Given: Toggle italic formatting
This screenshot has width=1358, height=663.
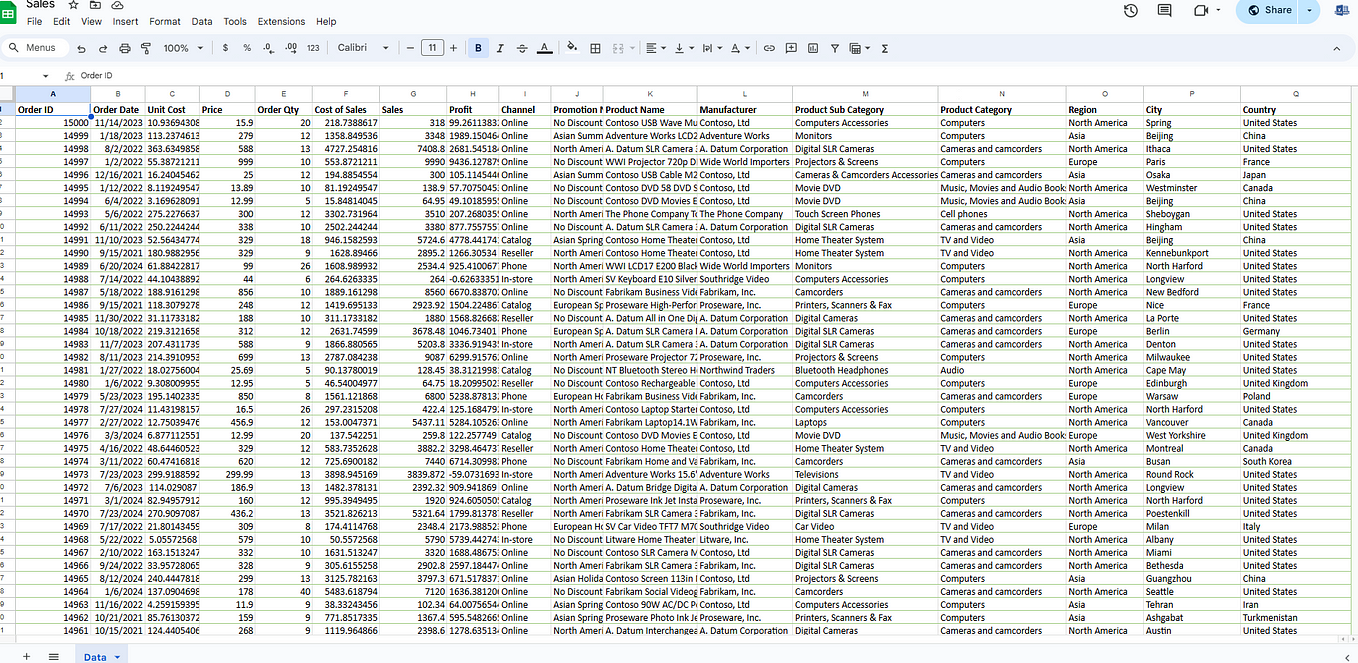Looking at the screenshot, I should coord(501,48).
